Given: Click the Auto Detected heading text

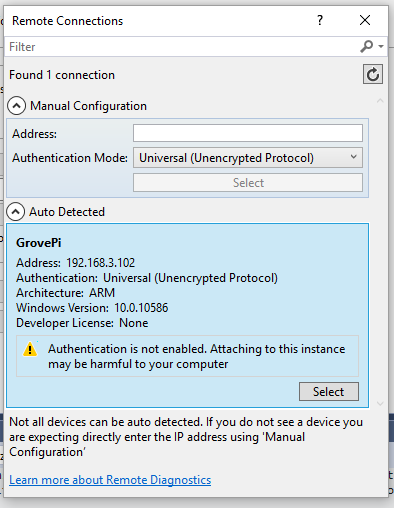Looking at the screenshot, I should pyautogui.click(x=67, y=212).
